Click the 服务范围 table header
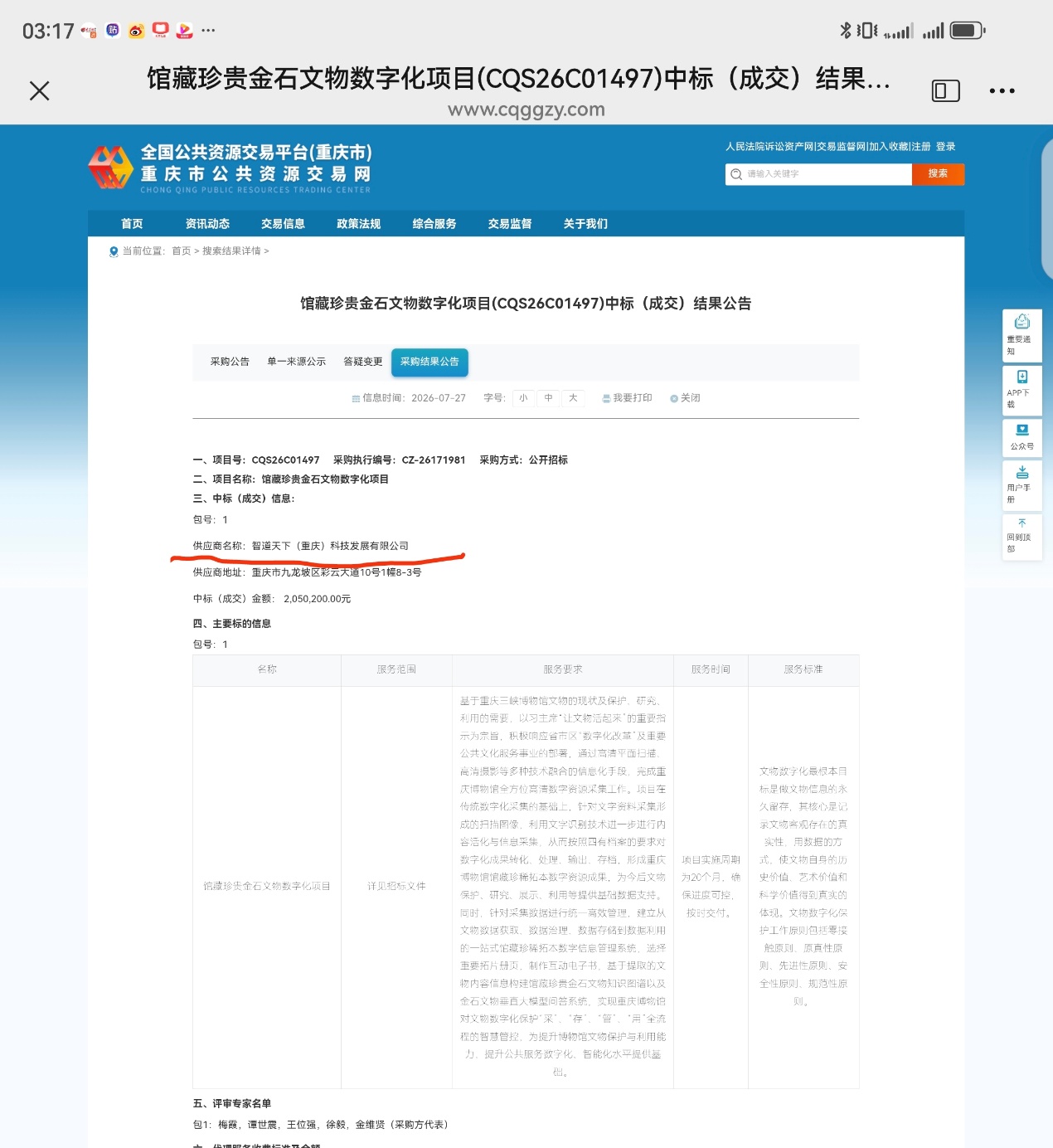 point(396,669)
